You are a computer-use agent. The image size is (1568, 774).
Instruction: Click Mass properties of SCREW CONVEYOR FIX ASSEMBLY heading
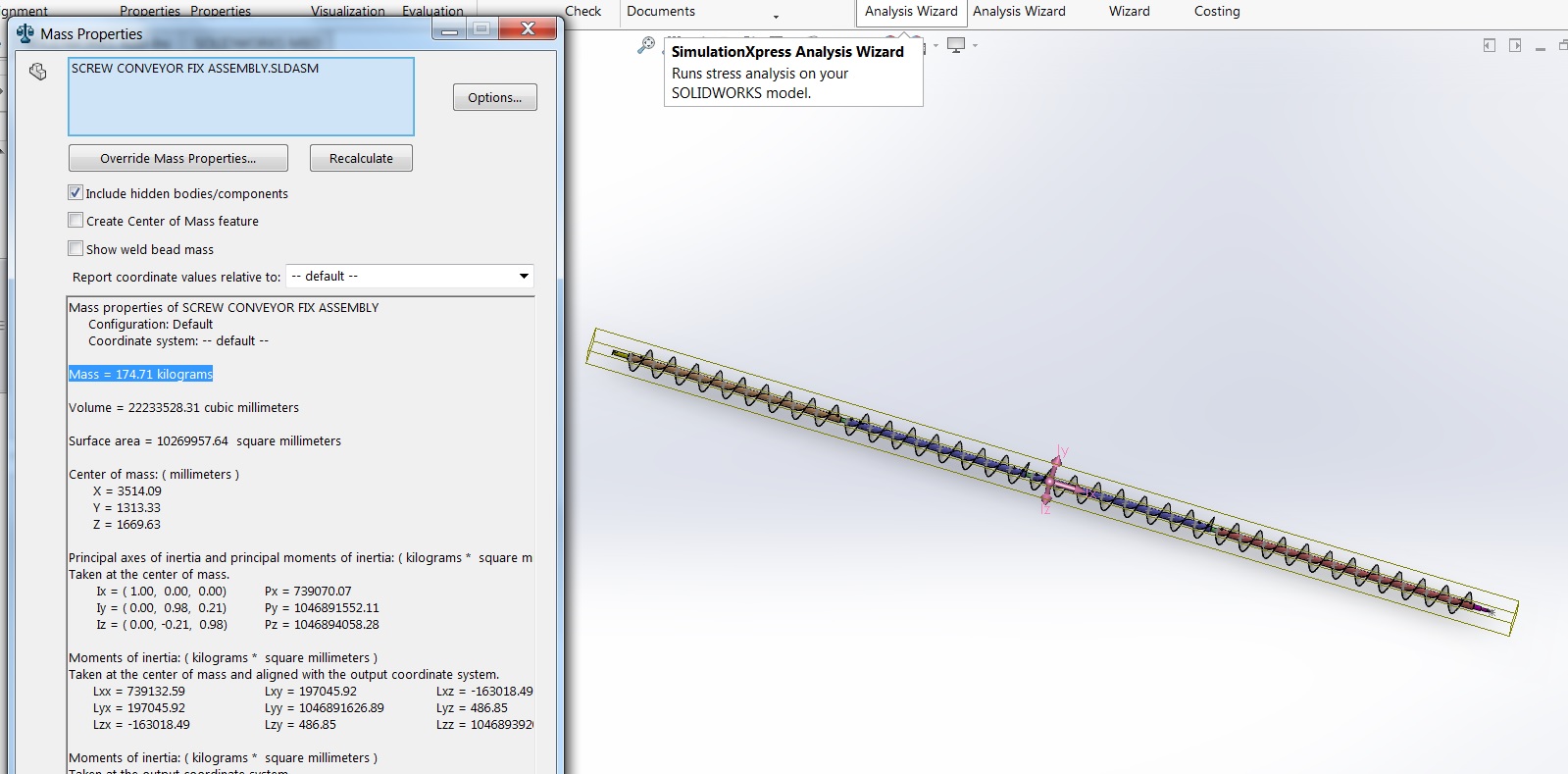[x=224, y=307]
